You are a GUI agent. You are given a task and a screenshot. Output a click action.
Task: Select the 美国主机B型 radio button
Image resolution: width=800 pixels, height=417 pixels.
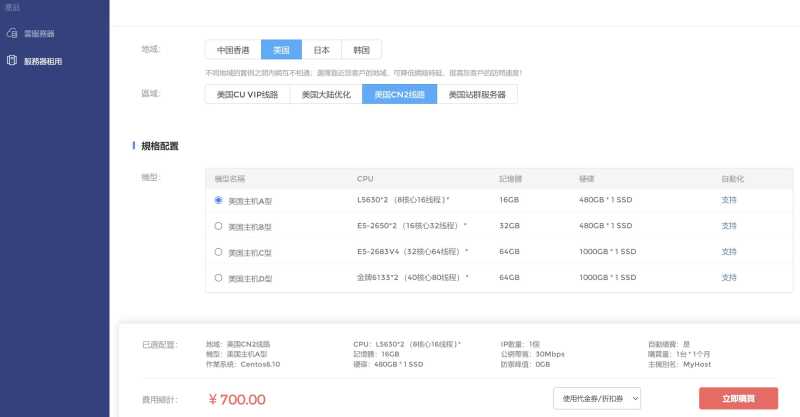tap(219, 226)
